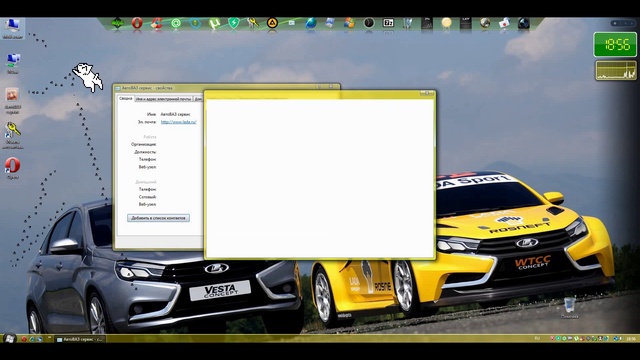This screenshot has height=360, width=640.
Task: Open the yellow keys desktop shortcut
Action: [x=13, y=136]
